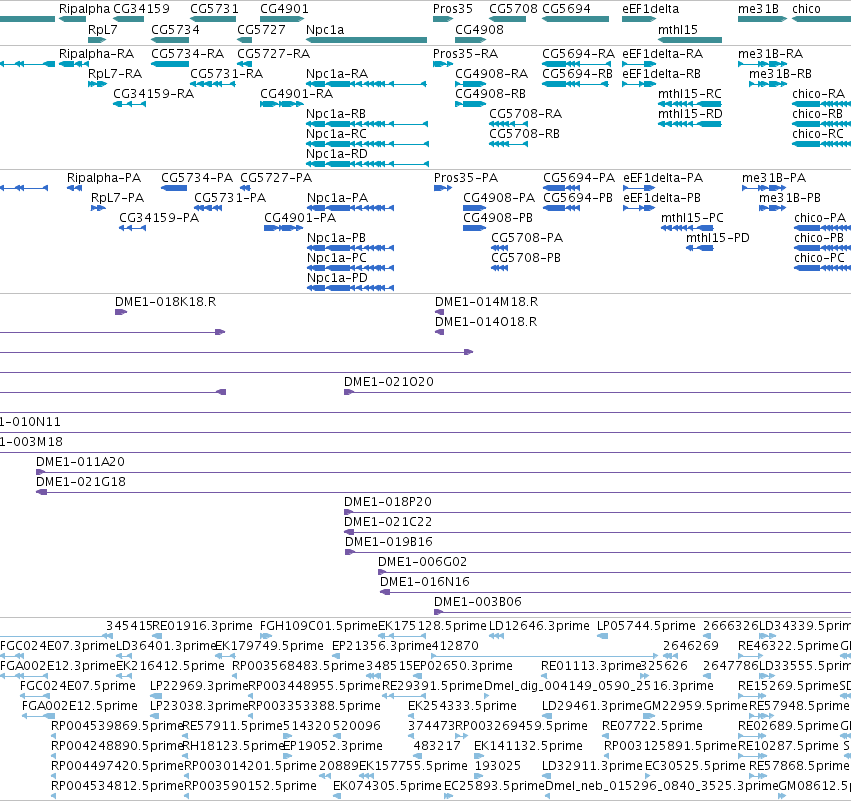Click the CG5734-PA protein label

point(196,178)
